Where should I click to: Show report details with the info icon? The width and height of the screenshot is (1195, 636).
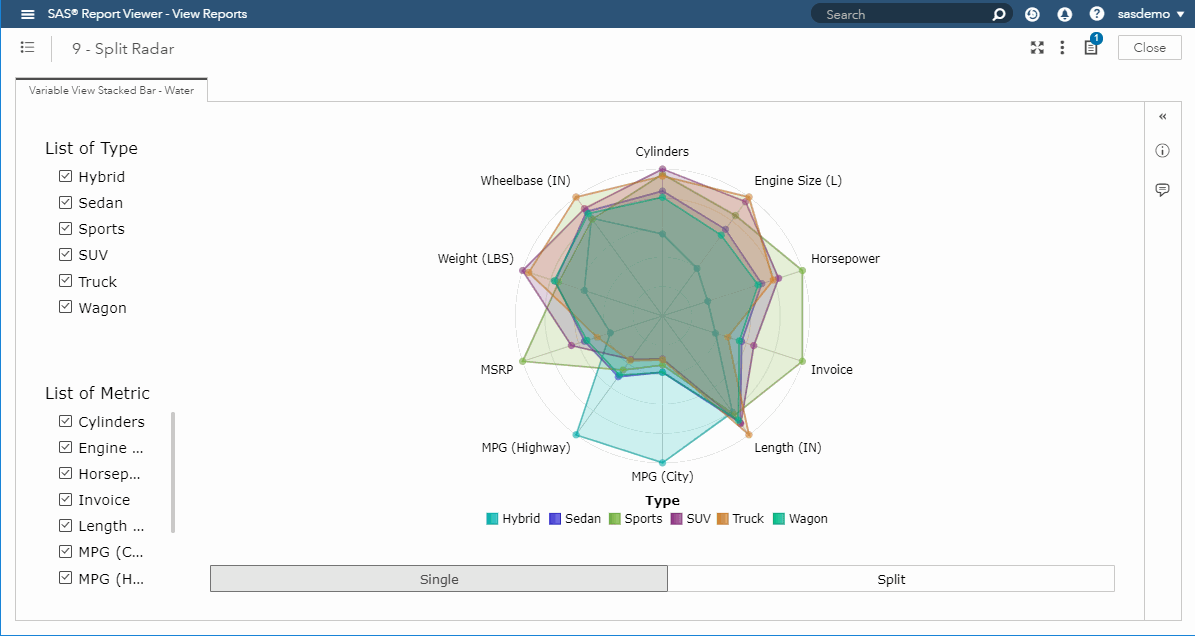1162,150
